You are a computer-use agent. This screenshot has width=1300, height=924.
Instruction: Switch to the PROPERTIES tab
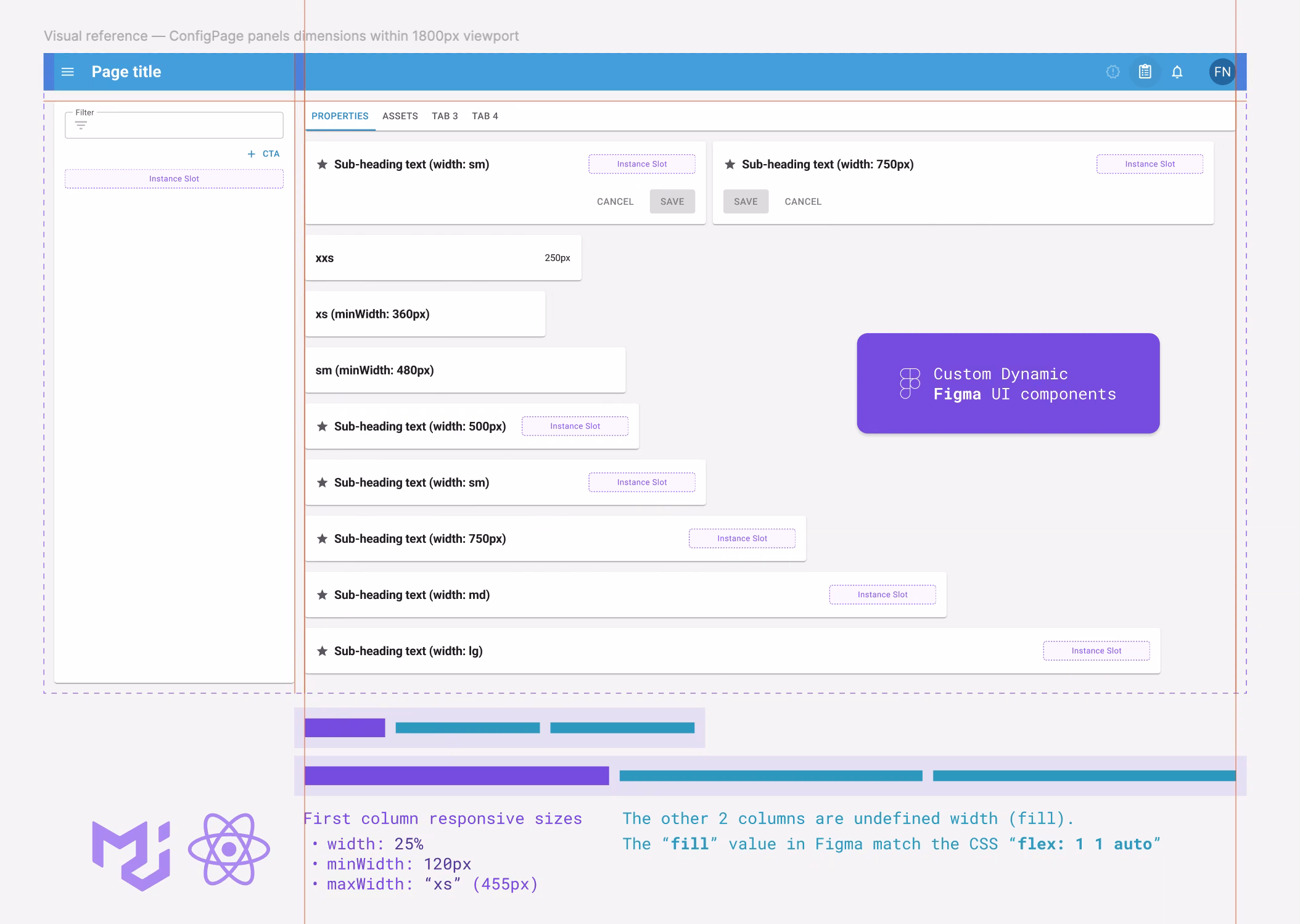pos(340,116)
